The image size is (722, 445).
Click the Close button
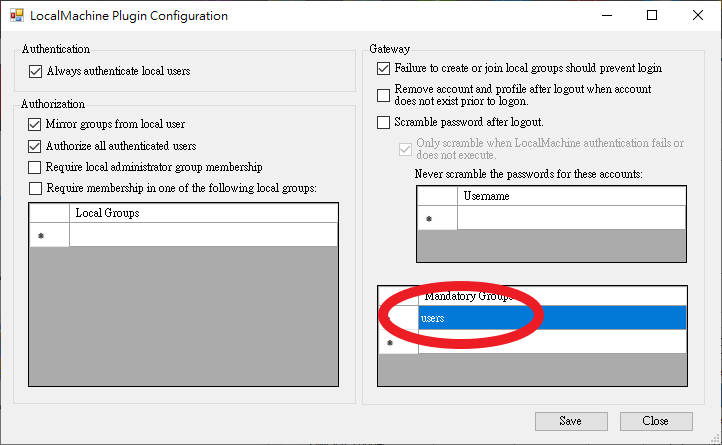656,421
